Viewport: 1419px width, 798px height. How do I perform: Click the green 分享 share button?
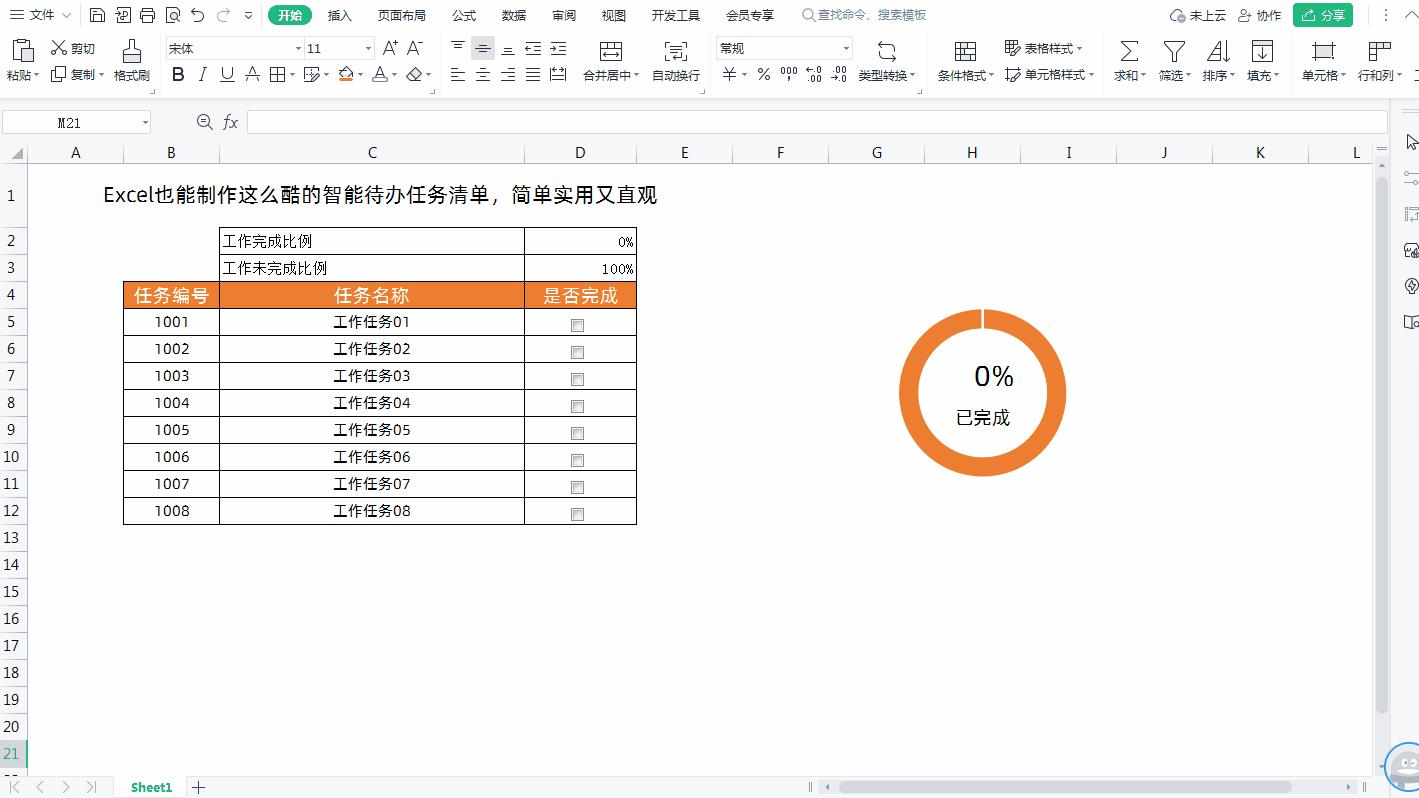(x=1322, y=15)
